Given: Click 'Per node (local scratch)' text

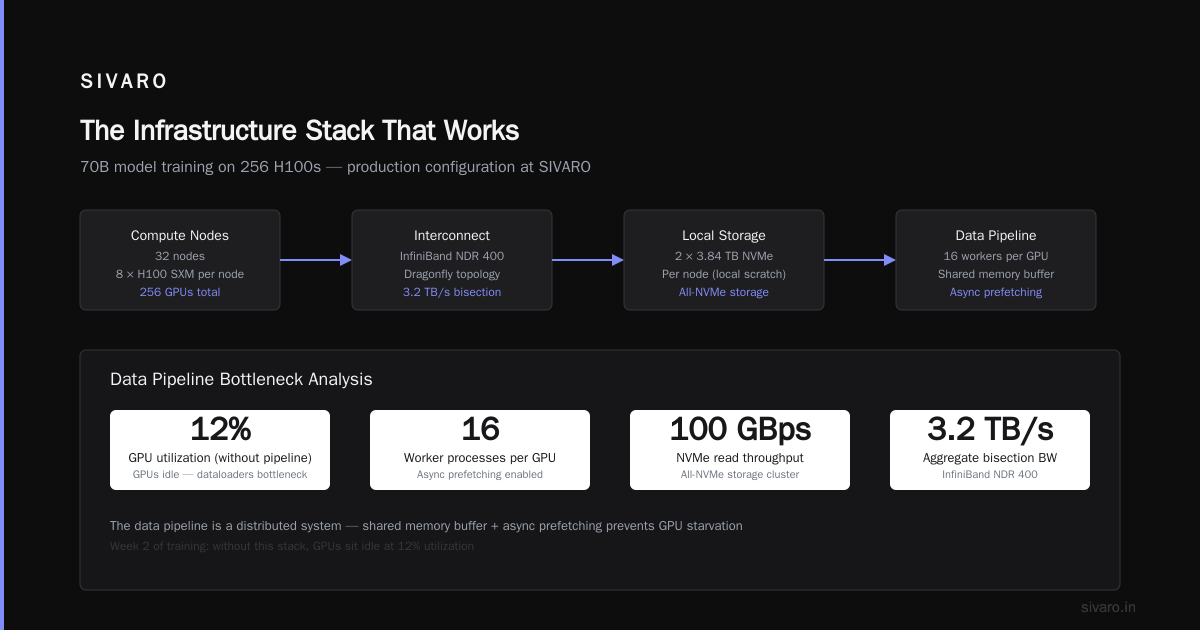Looking at the screenshot, I should coord(724,274).
